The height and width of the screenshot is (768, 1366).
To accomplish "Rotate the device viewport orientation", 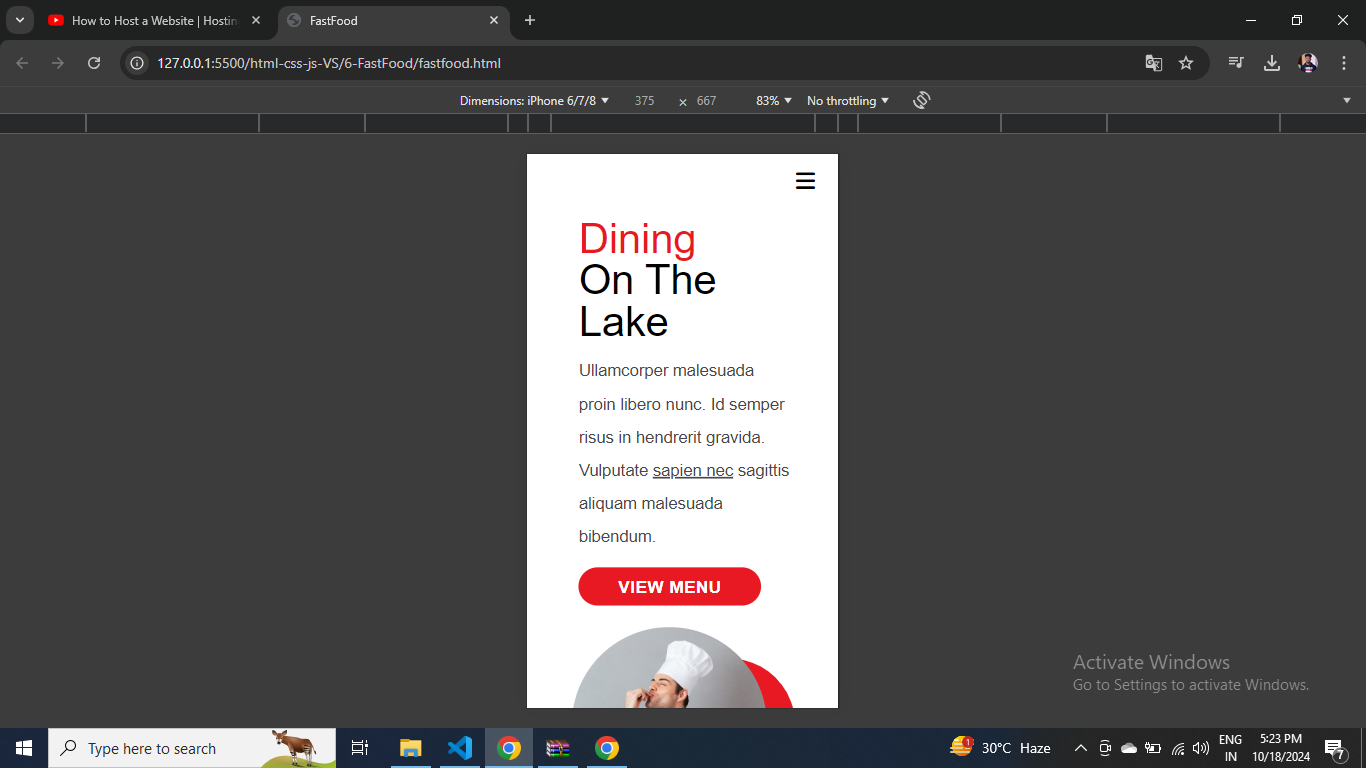I will coord(922,100).
